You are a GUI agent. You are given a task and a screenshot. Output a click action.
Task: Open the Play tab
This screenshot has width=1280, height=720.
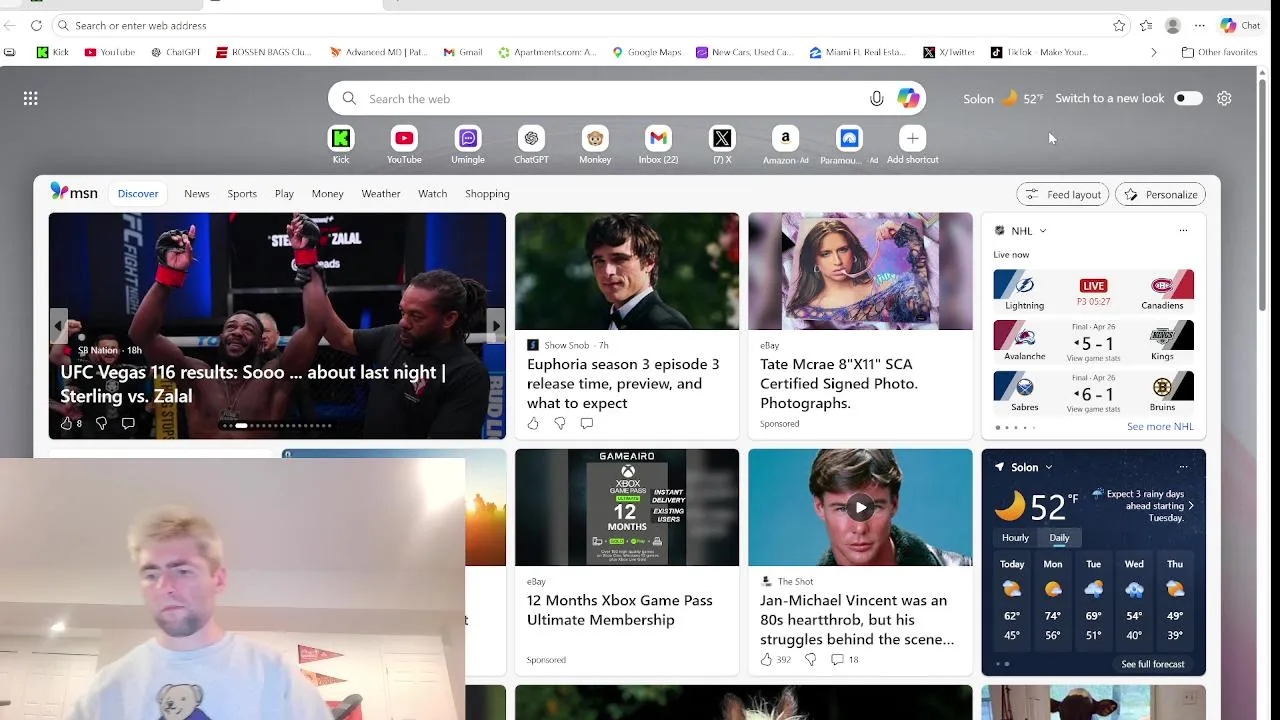click(284, 194)
